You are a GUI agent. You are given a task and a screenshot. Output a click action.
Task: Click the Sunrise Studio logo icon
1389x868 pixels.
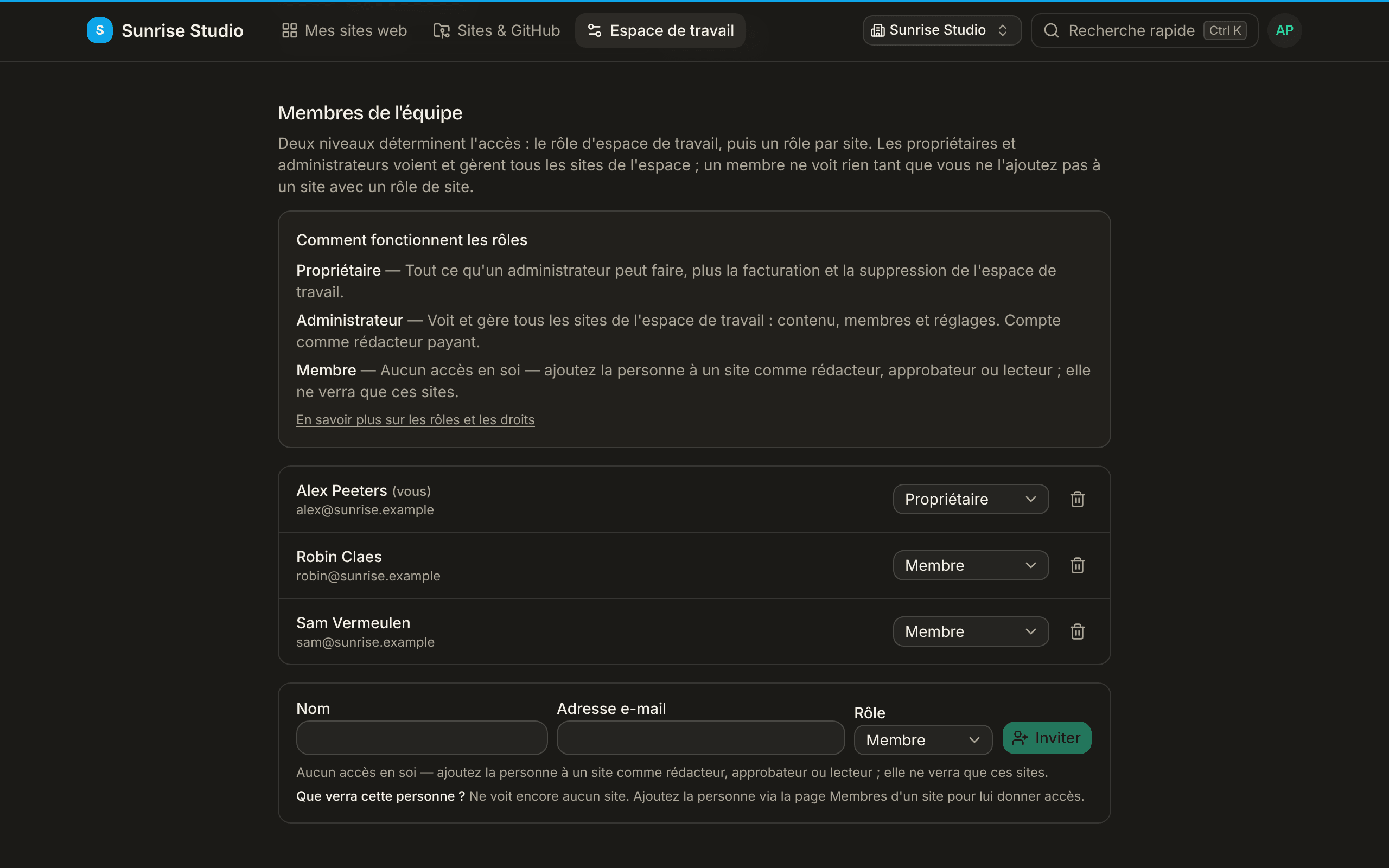(x=99, y=30)
